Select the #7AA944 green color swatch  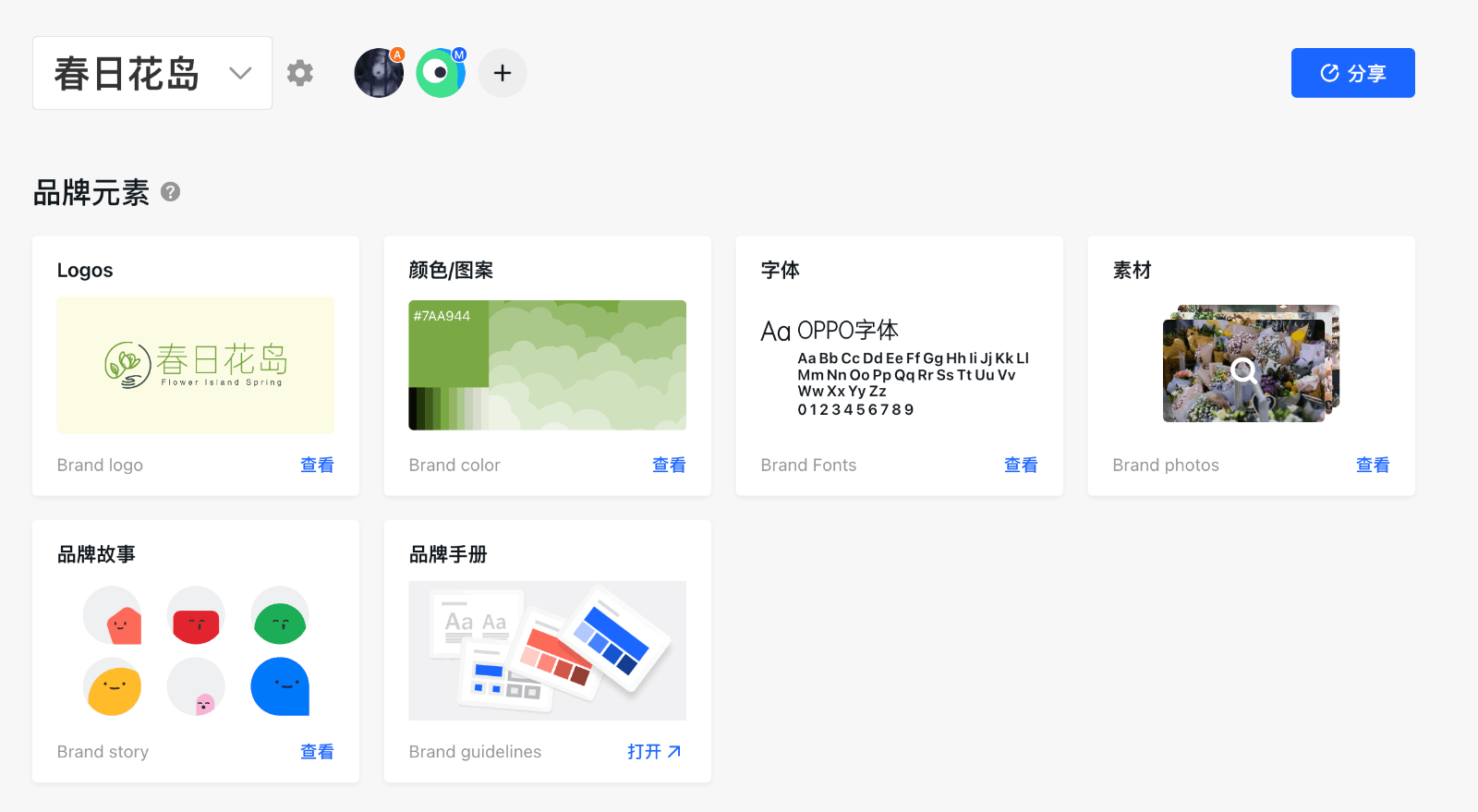point(448,344)
